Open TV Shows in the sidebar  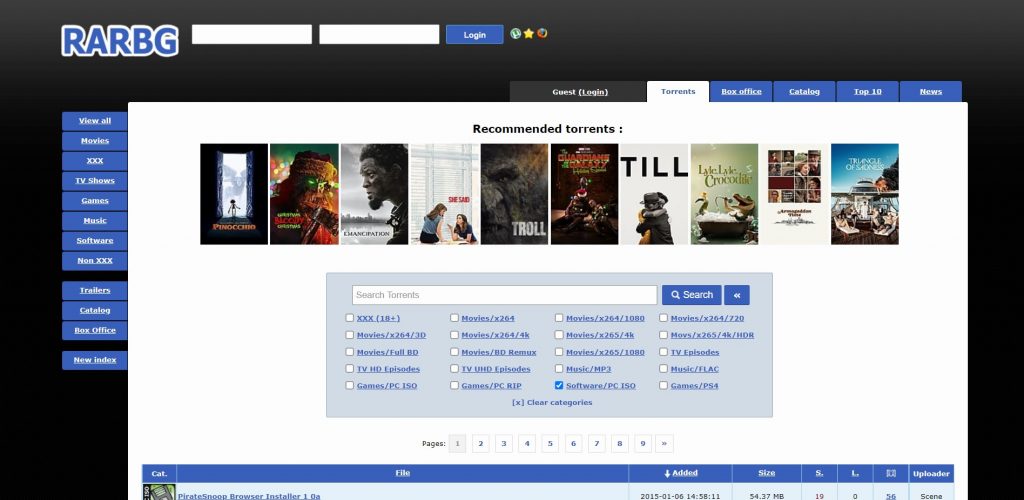tap(95, 181)
